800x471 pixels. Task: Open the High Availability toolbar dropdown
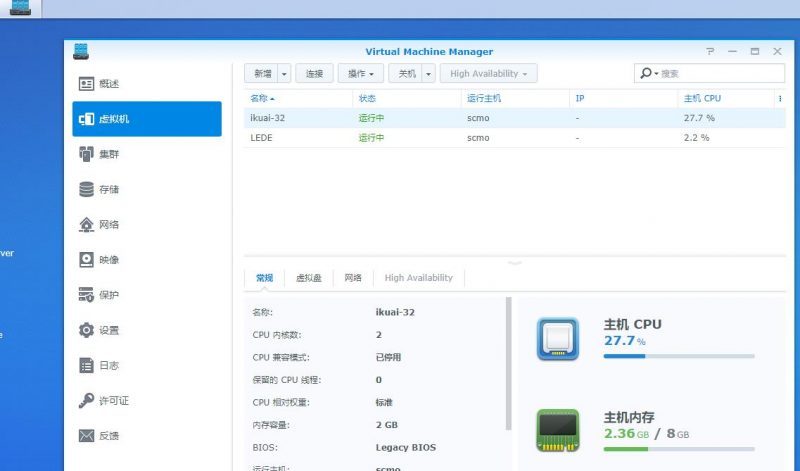point(489,74)
